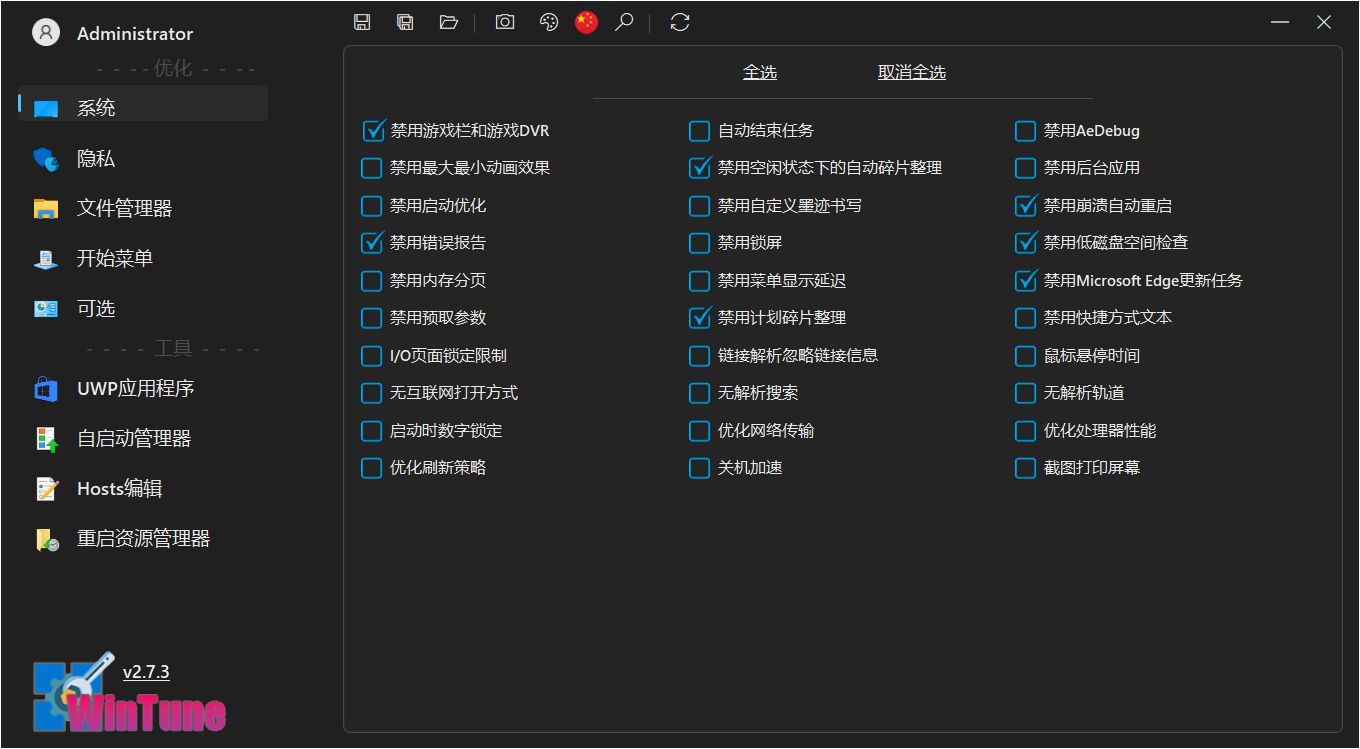Click the refresh icon in toolbar
Viewport: 1360px width, 749px height.
pos(680,22)
